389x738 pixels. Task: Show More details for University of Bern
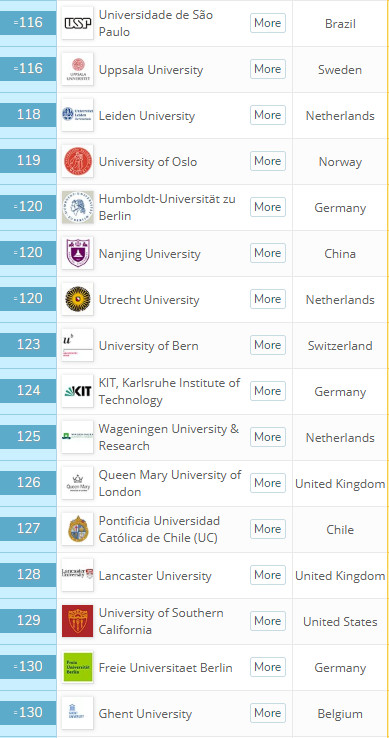pyautogui.click(x=268, y=345)
